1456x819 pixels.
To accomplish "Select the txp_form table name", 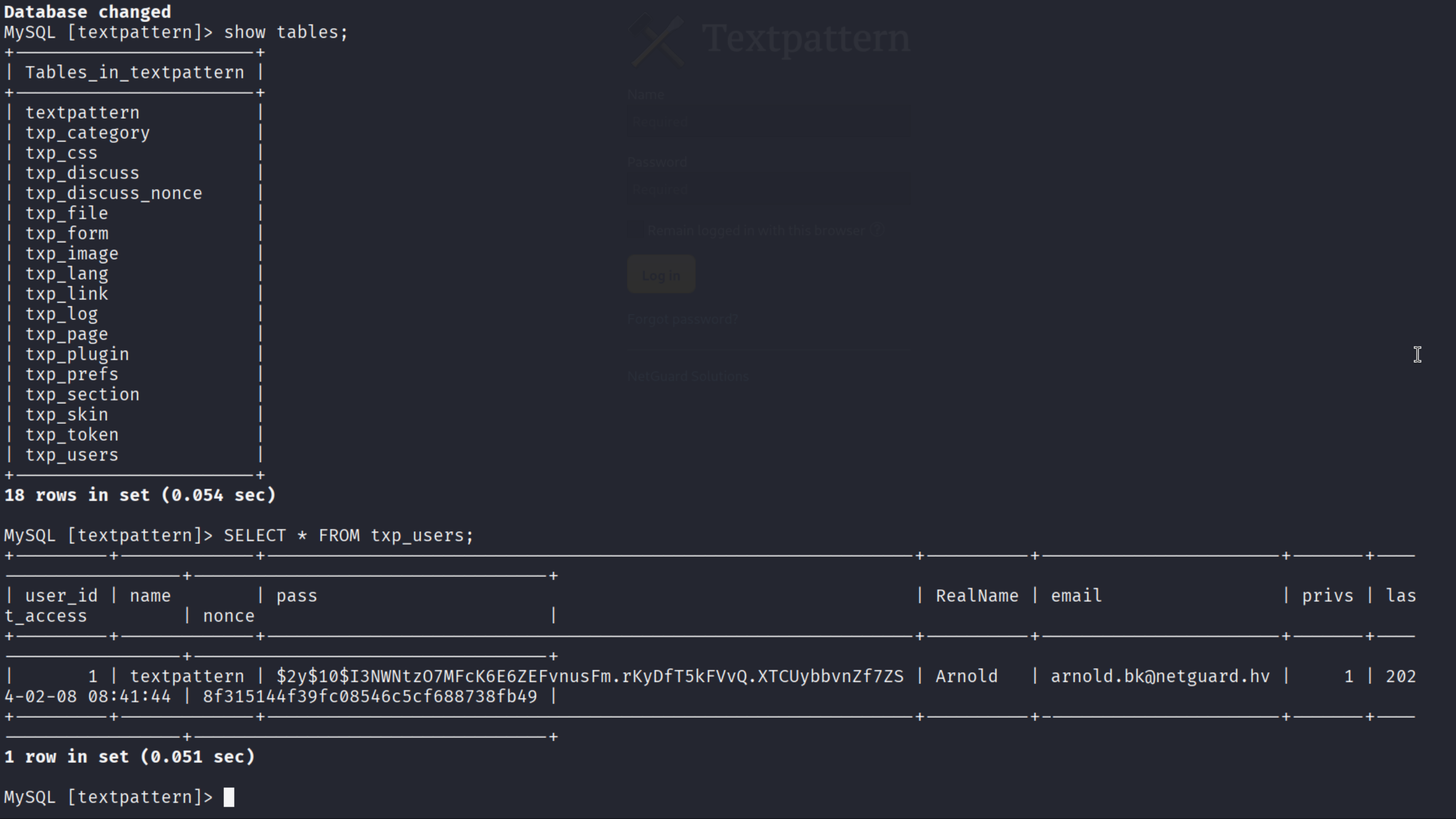I will click(x=66, y=234).
